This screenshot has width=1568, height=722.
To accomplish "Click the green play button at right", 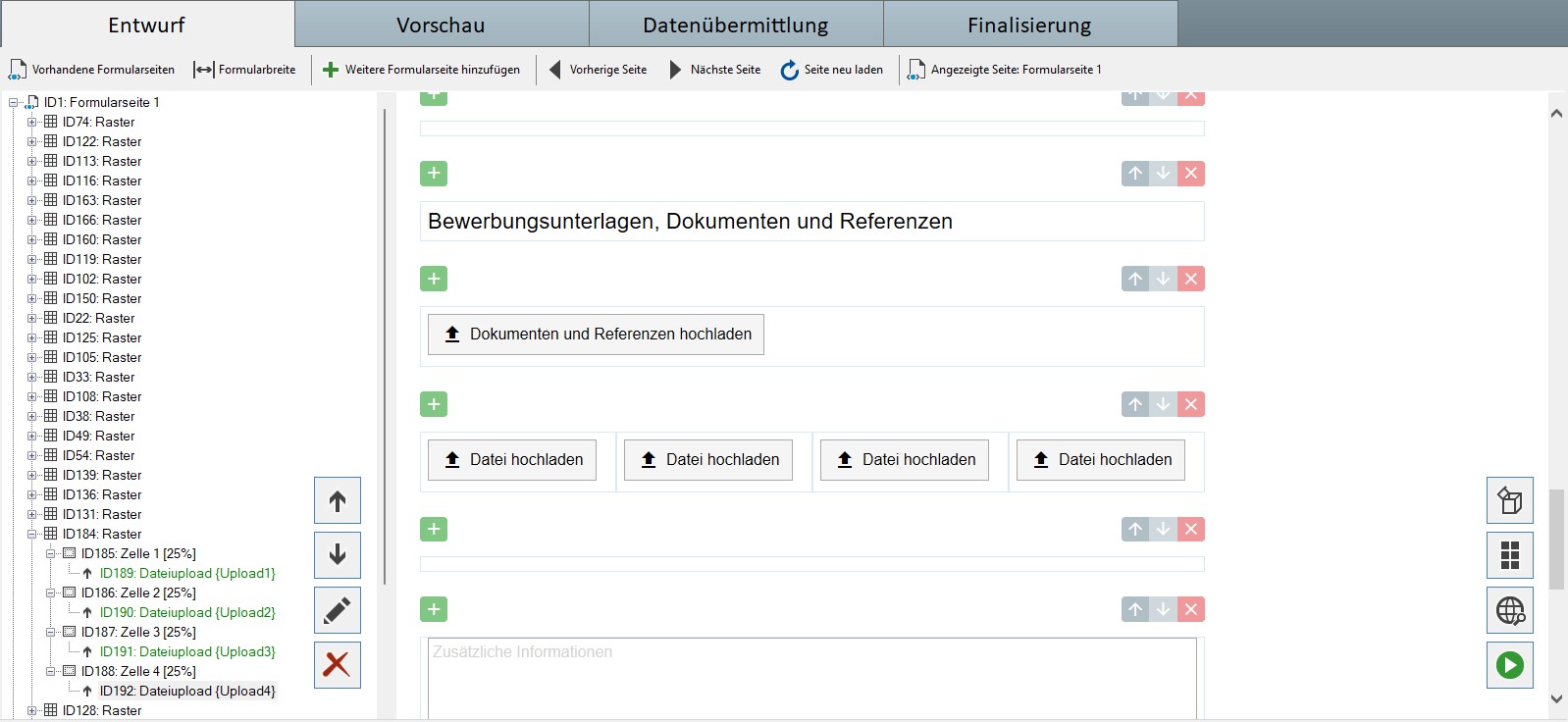I will coord(1509,665).
